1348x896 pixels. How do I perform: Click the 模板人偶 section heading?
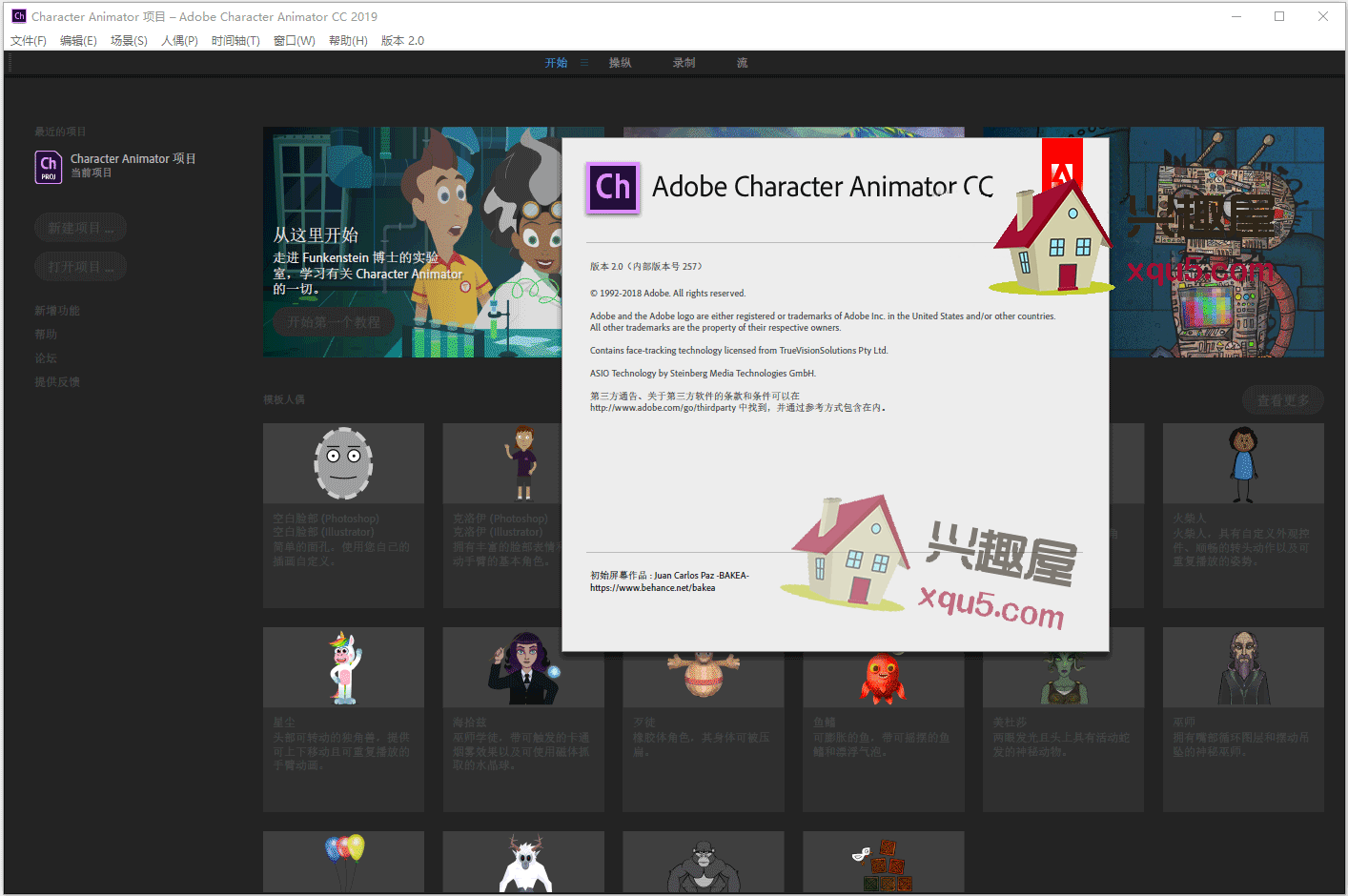click(284, 399)
